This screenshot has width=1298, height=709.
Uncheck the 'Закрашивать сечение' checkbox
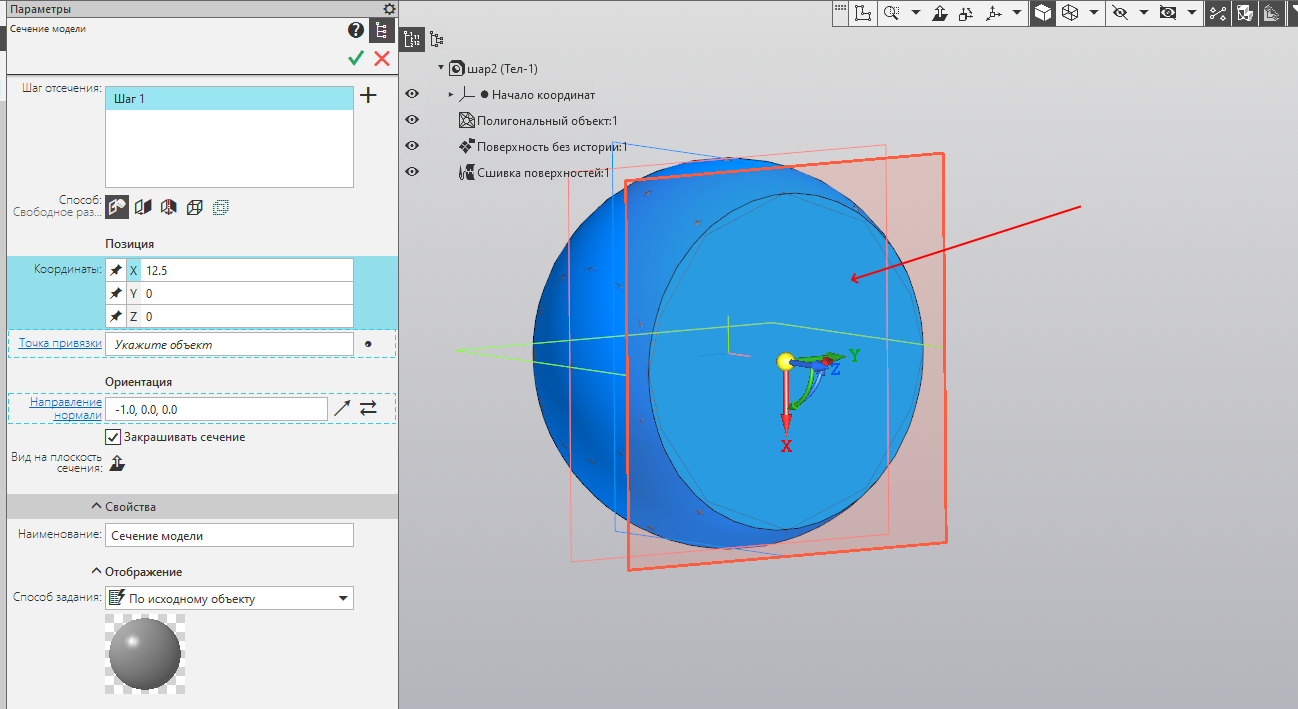tap(113, 437)
